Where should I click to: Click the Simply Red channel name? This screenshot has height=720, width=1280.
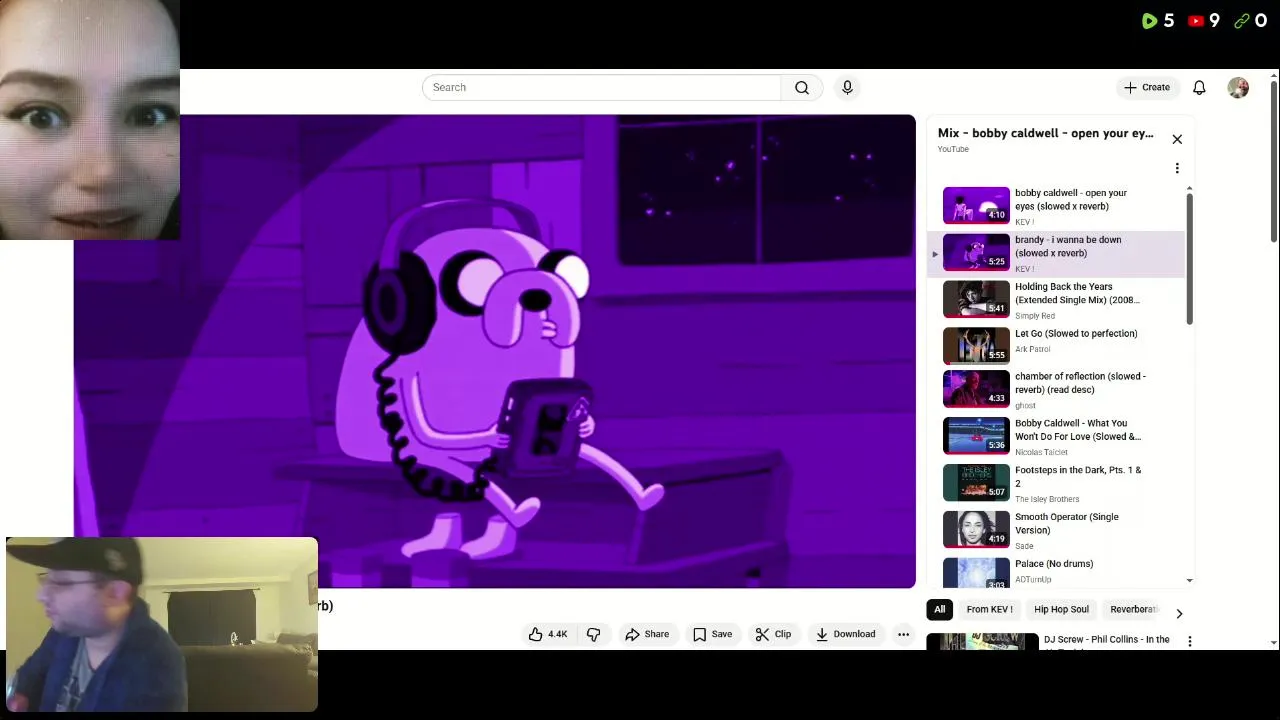(1035, 316)
